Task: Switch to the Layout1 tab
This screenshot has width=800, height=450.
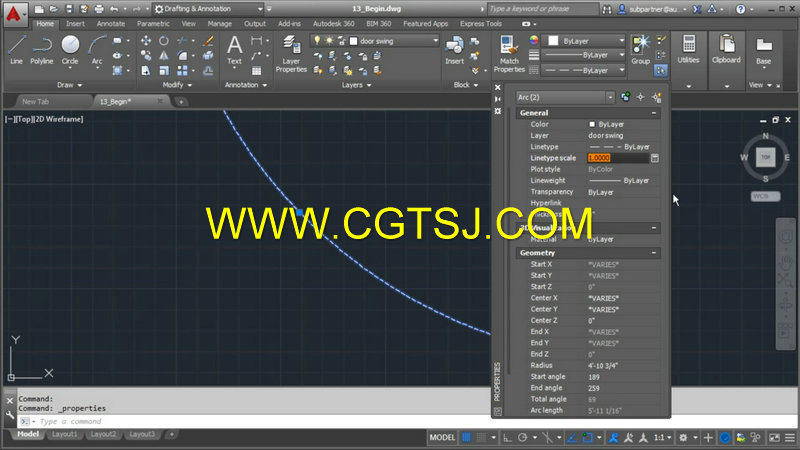Action: 64,434
